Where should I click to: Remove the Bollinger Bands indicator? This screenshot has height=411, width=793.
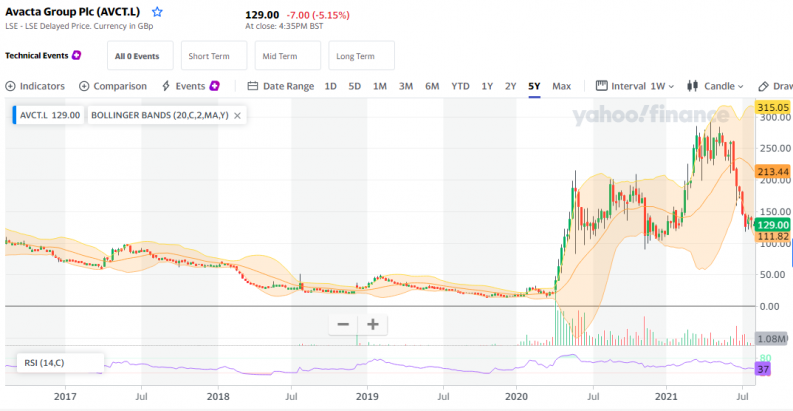click(x=237, y=115)
